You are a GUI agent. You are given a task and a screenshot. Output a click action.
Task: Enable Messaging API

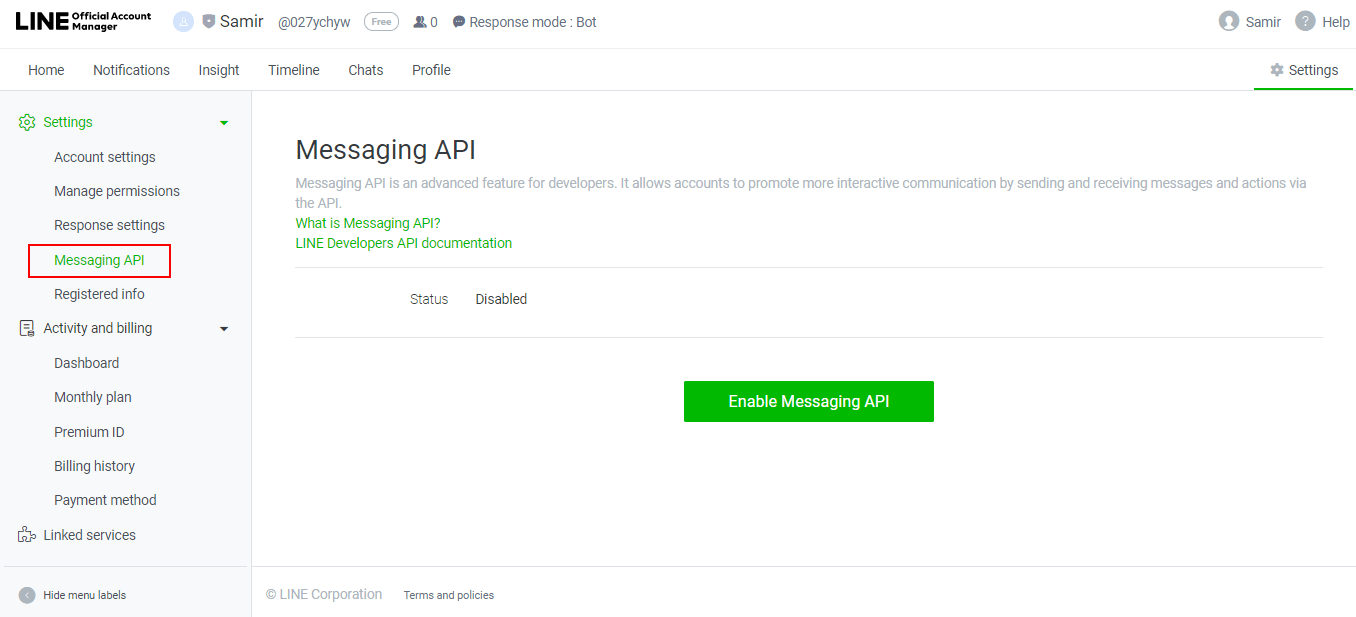click(x=808, y=401)
